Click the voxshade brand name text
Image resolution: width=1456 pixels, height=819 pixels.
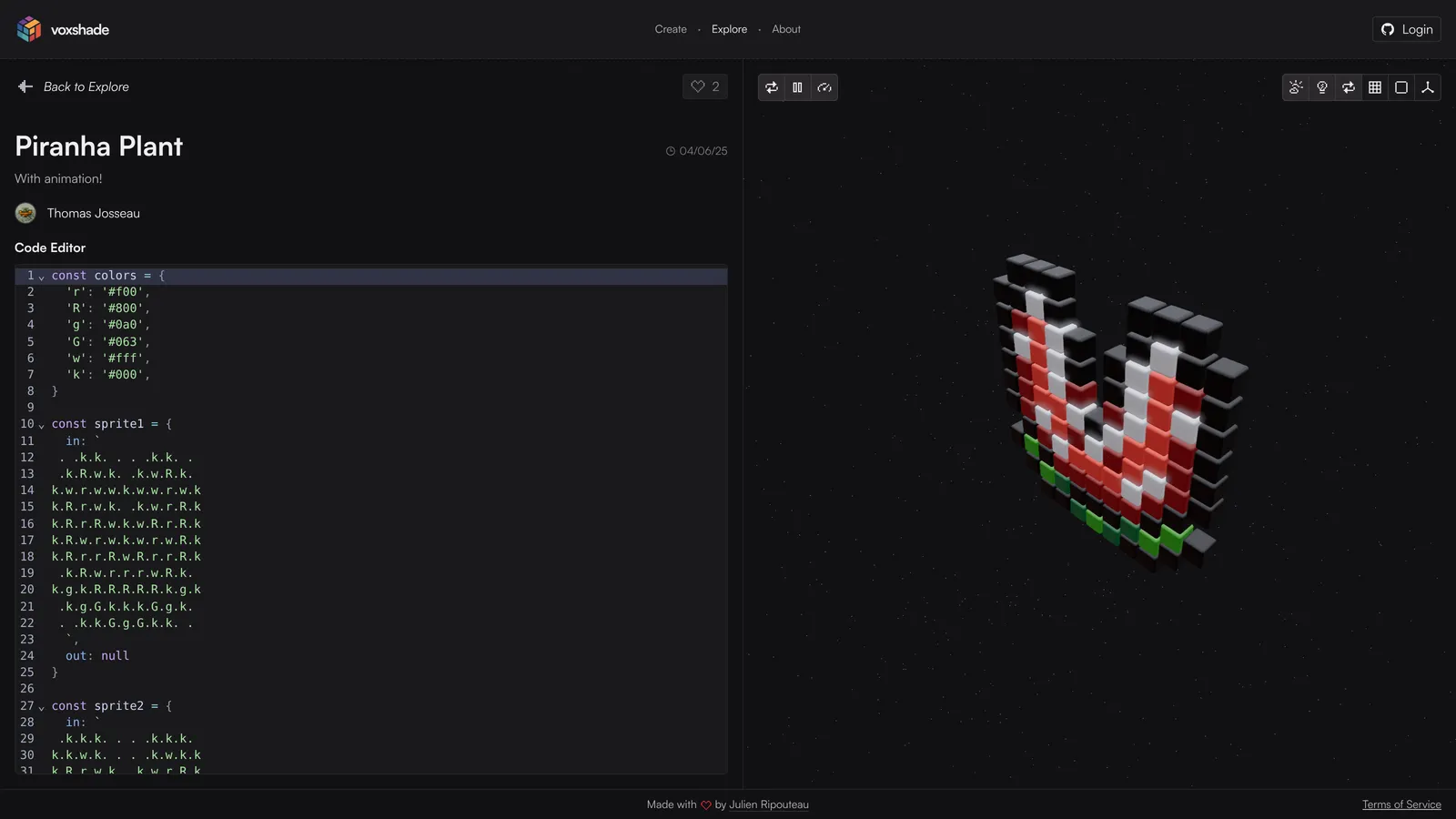(80, 29)
